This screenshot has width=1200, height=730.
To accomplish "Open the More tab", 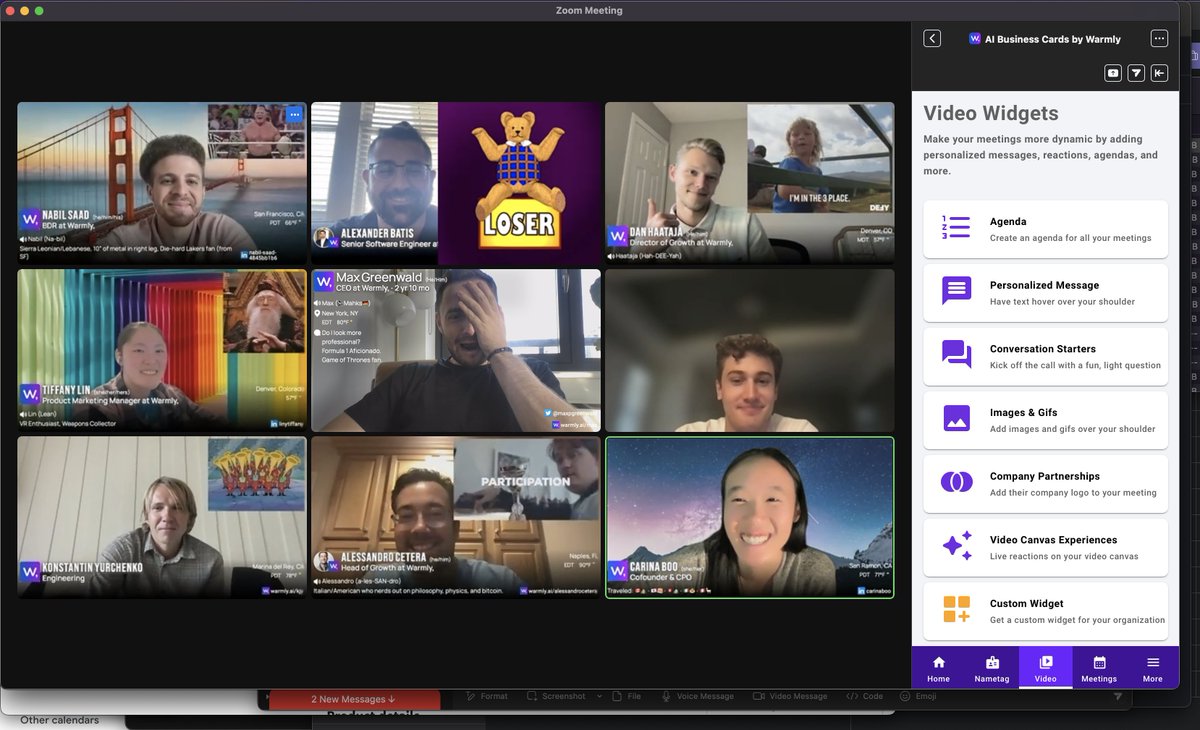I will [x=1153, y=669].
